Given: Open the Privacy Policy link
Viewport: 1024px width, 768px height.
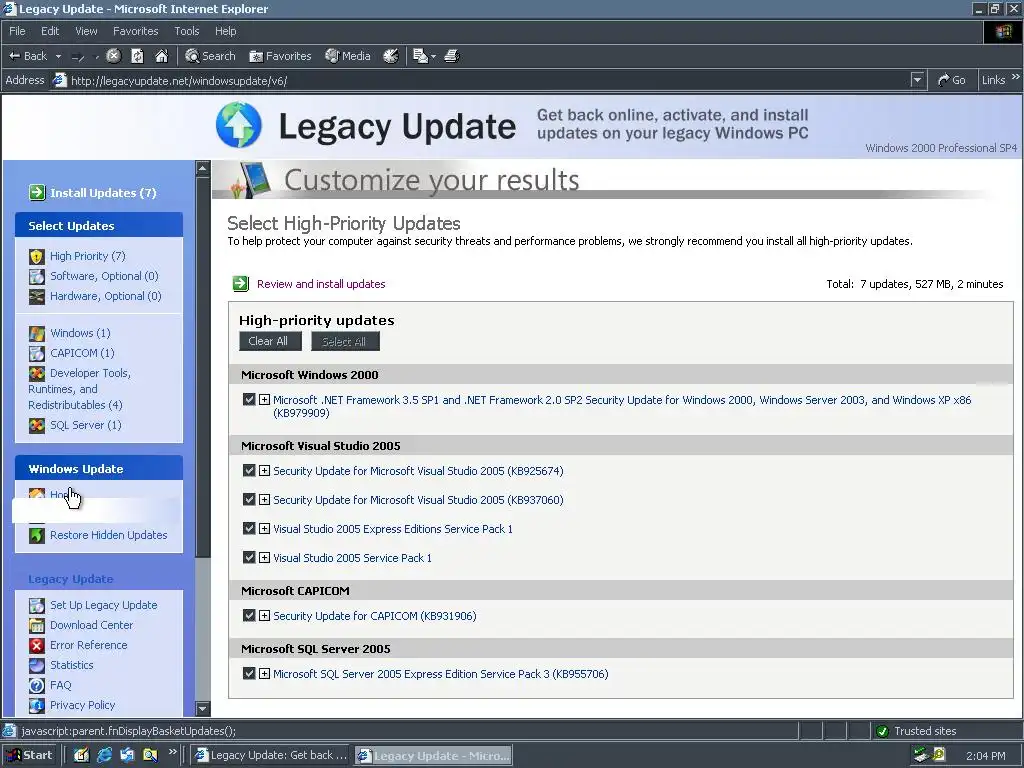Looking at the screenshot, I should click(82, 705).
